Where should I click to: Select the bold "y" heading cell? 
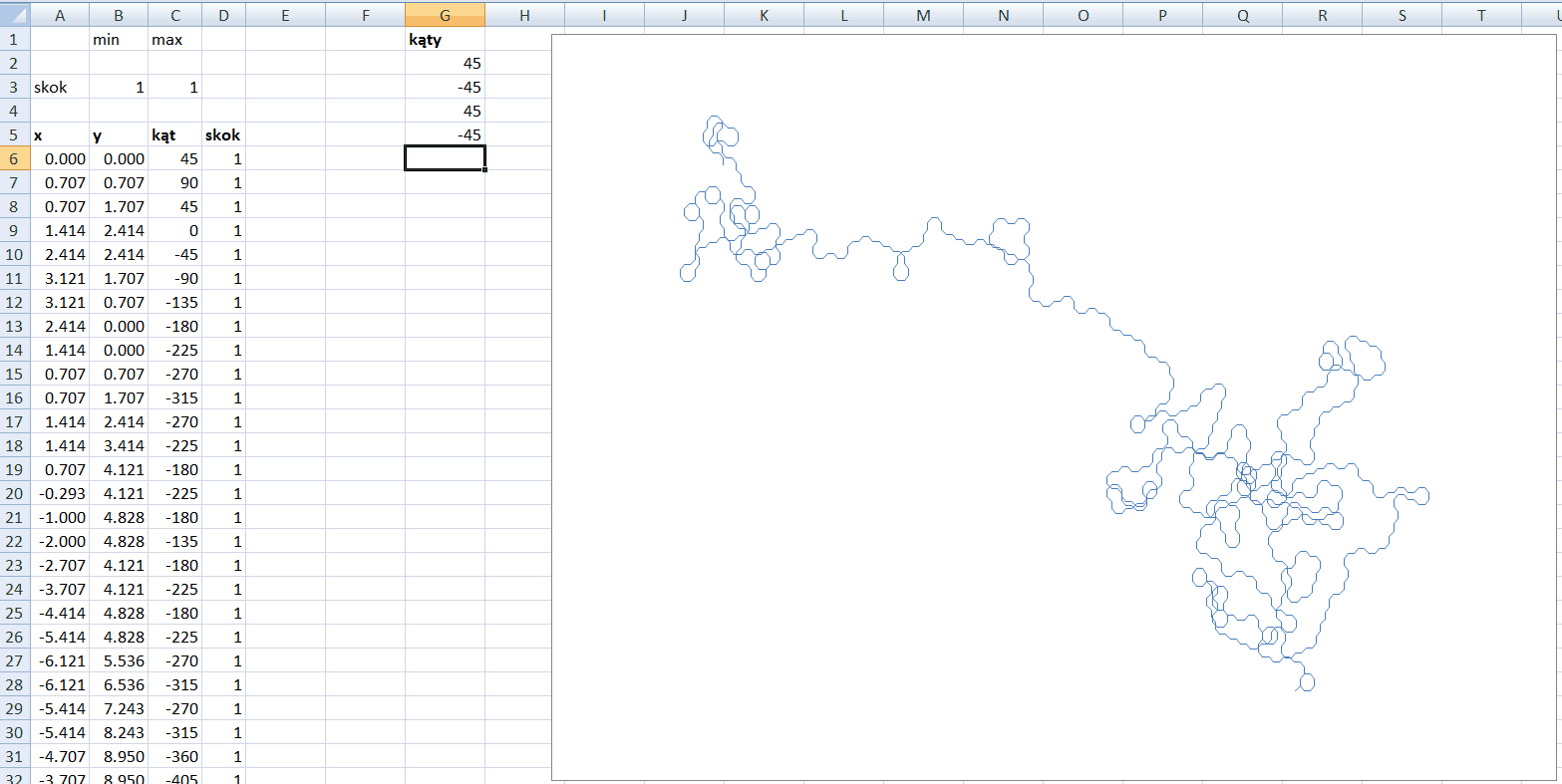point(119,134)
